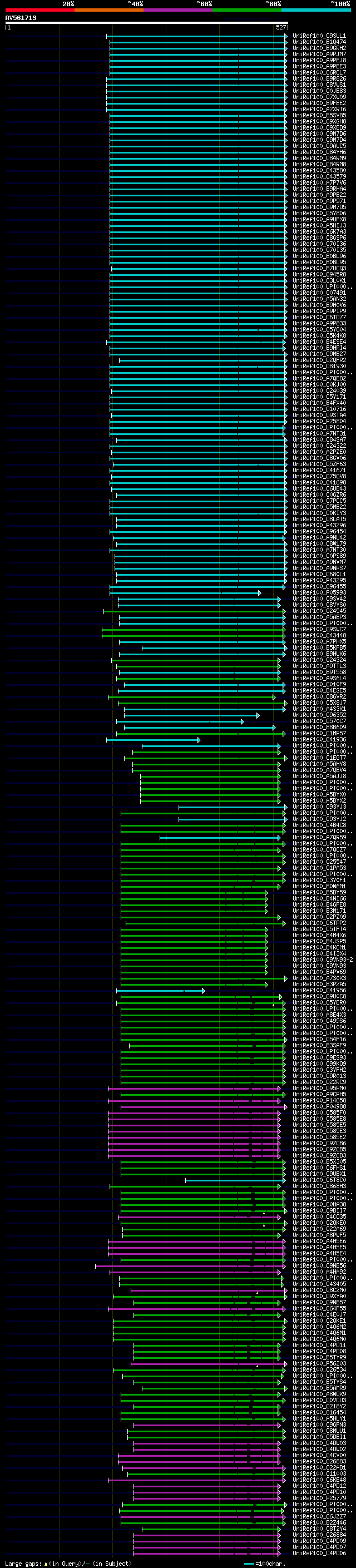This screenshot has height=1568, width=356.
Task: Open hit UniRef100_Q8VWS1
Action: pyautogui.click(x=319, y=85)
